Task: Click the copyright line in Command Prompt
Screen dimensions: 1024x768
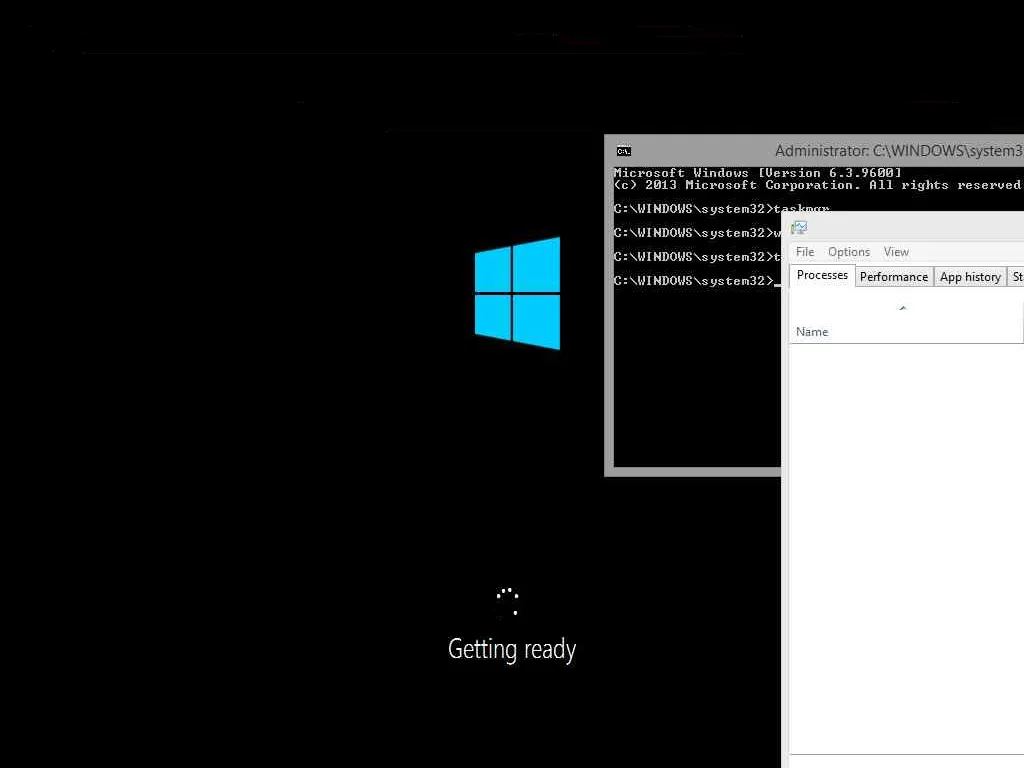Action: (816, 185)
